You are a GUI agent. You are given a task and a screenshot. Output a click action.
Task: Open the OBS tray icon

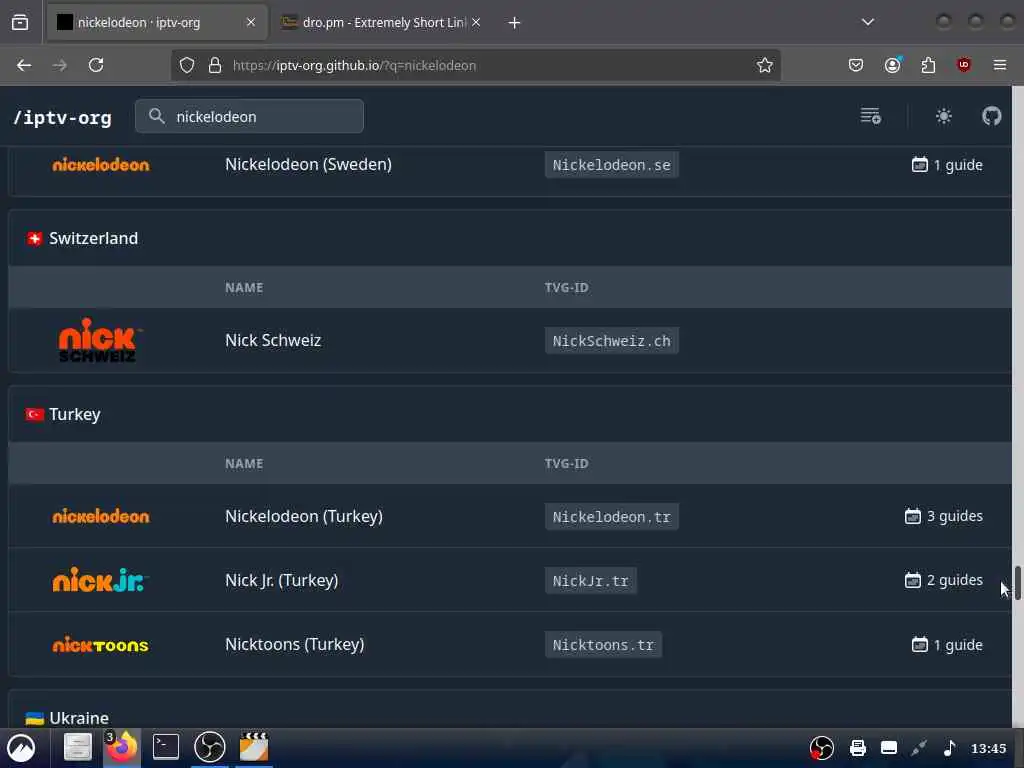click(x=822, y=748)
